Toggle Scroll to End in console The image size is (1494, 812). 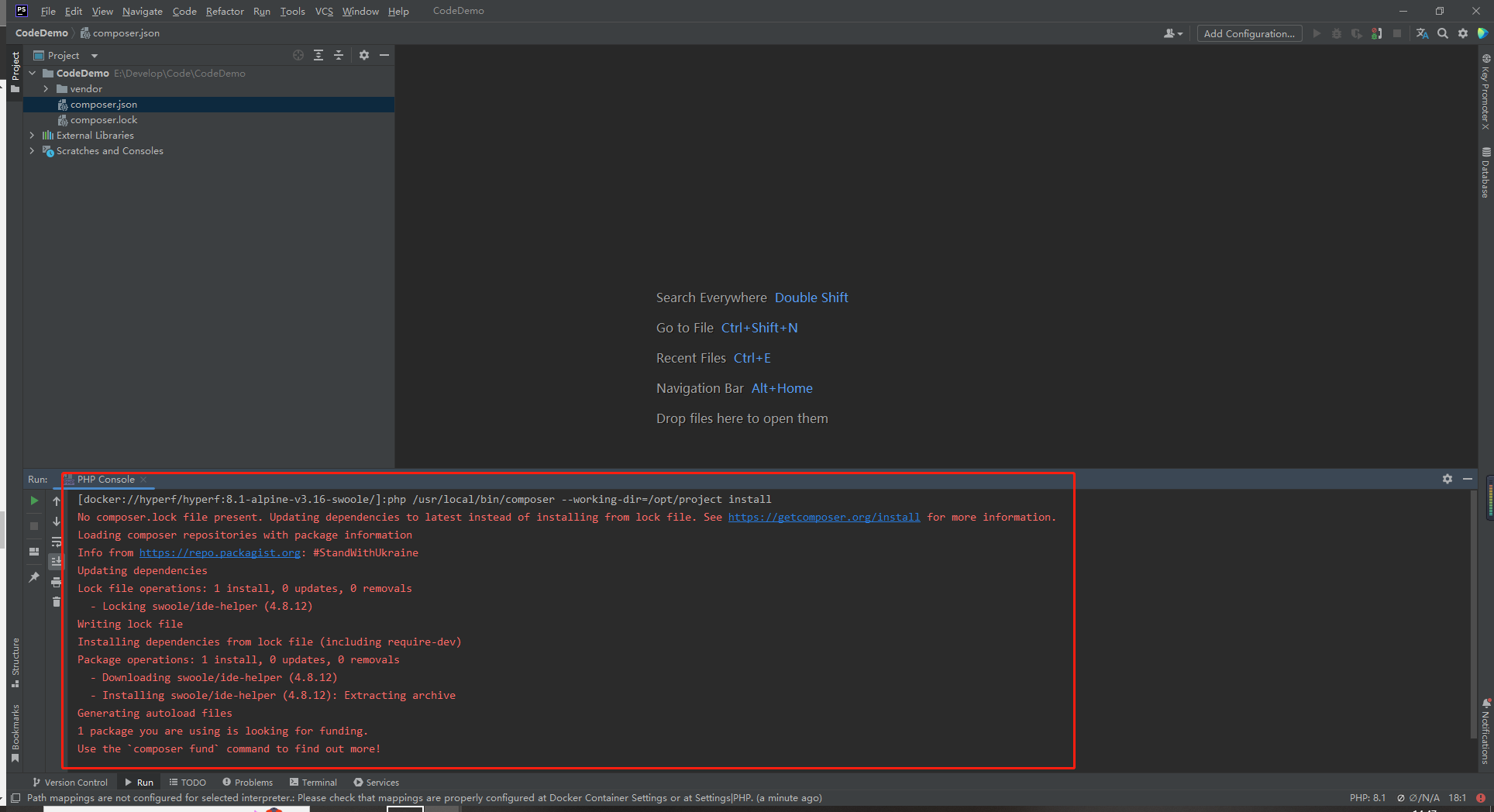(x=57, y=562)
